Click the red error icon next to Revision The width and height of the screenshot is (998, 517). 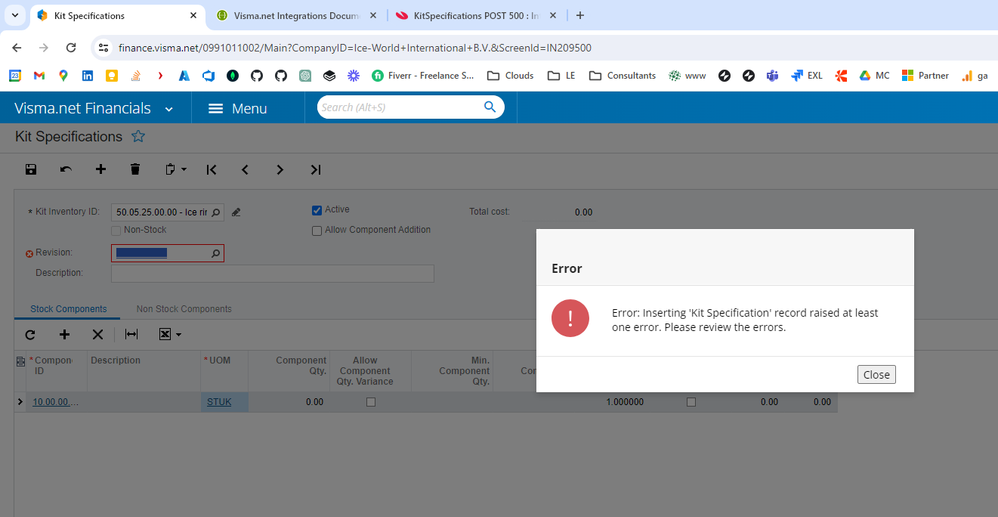point(29,253)
